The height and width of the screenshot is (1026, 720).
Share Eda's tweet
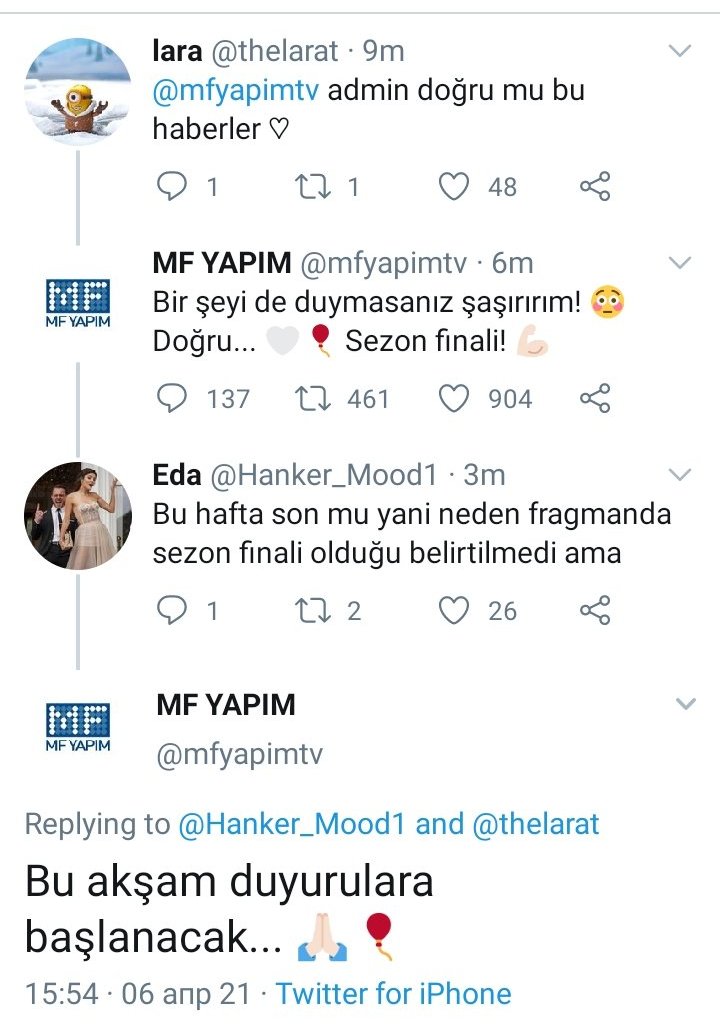tap(595, 610)
